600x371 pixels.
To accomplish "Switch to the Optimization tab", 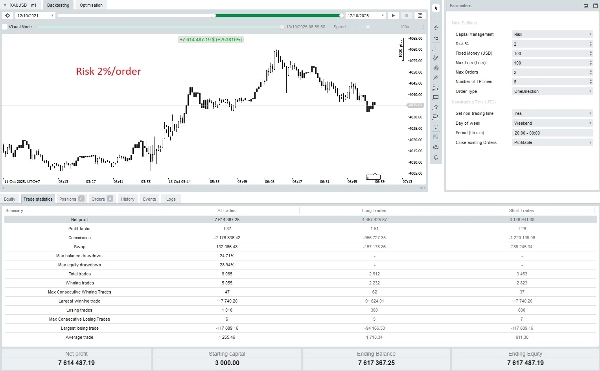I will [x=91, y=5].
